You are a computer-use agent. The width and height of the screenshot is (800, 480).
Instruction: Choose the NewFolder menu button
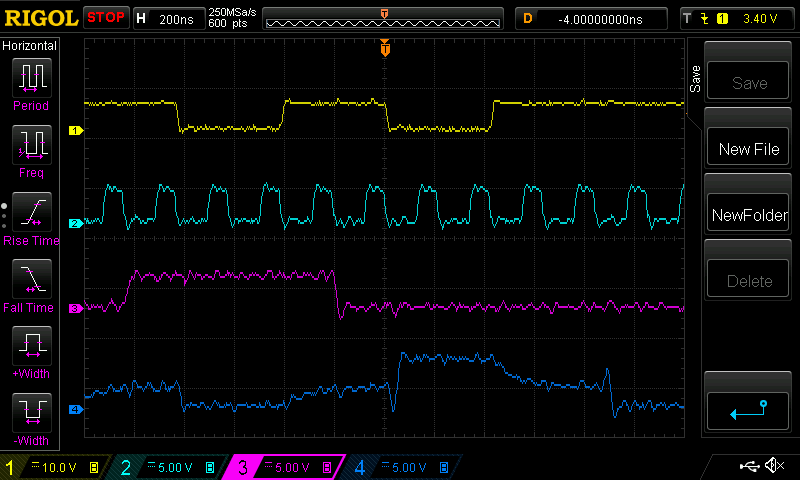748,213
